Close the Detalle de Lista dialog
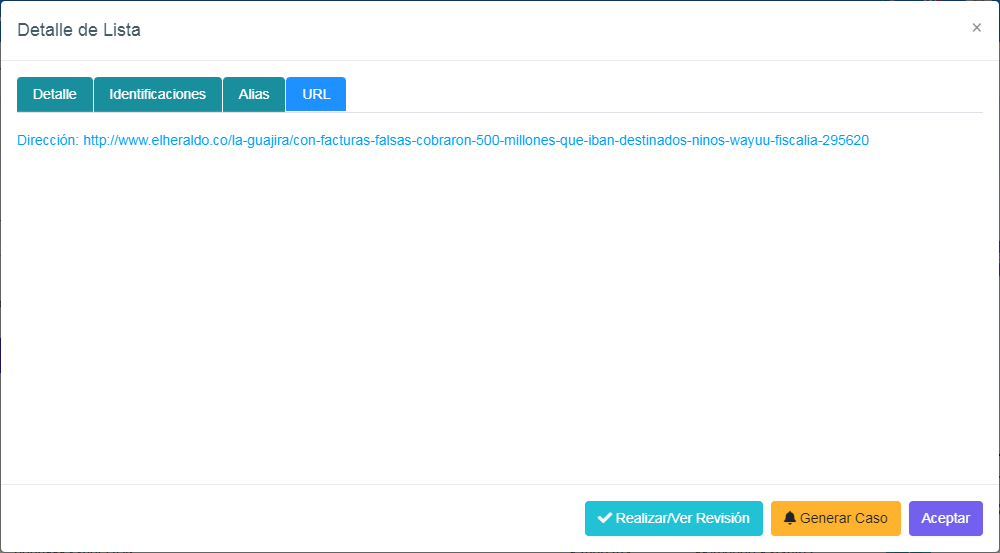The height and width of the screenshot is (553, 1000). click(976, 28)
